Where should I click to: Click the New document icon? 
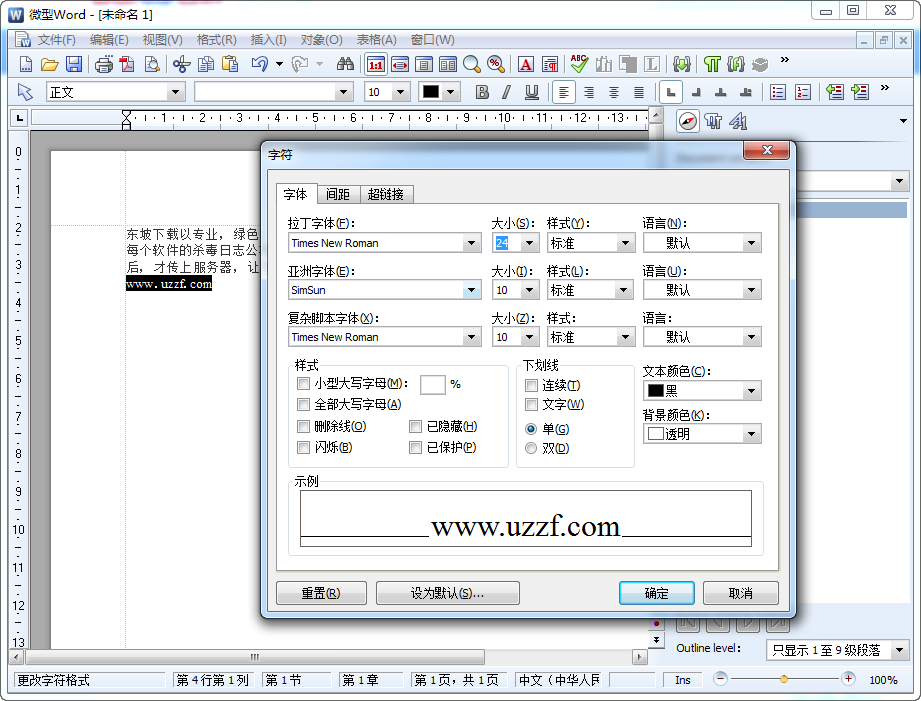[x=26, y=64]
